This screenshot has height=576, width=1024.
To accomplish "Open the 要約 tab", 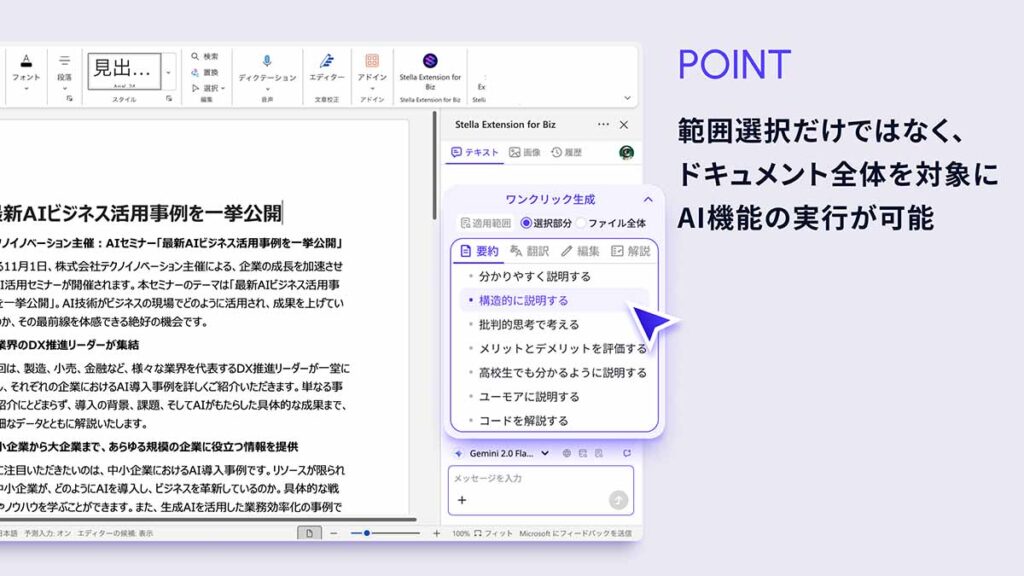I will [x=479, y=251].
